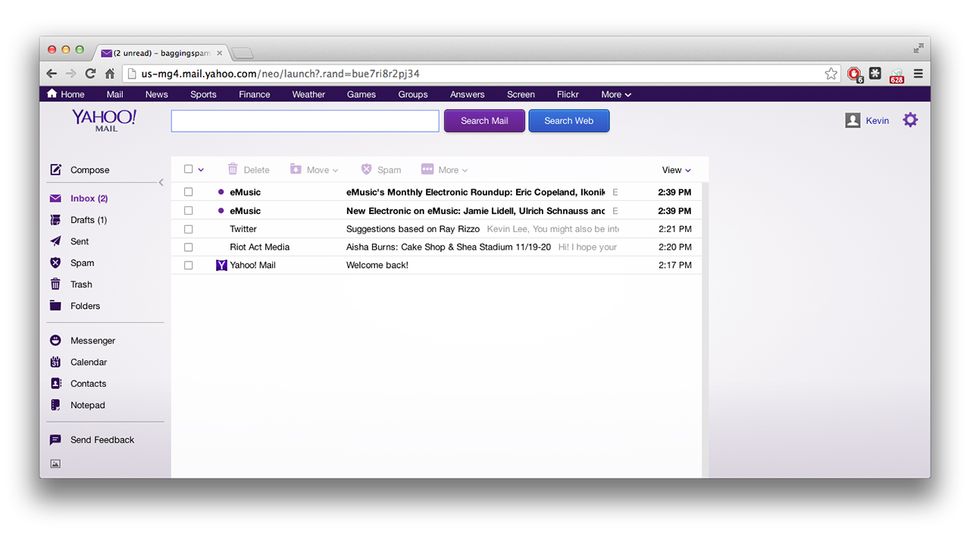The height and width of the screenshot is (546, 970).
Task: Click the Contacts icon in sidebar
Action: 56,383
